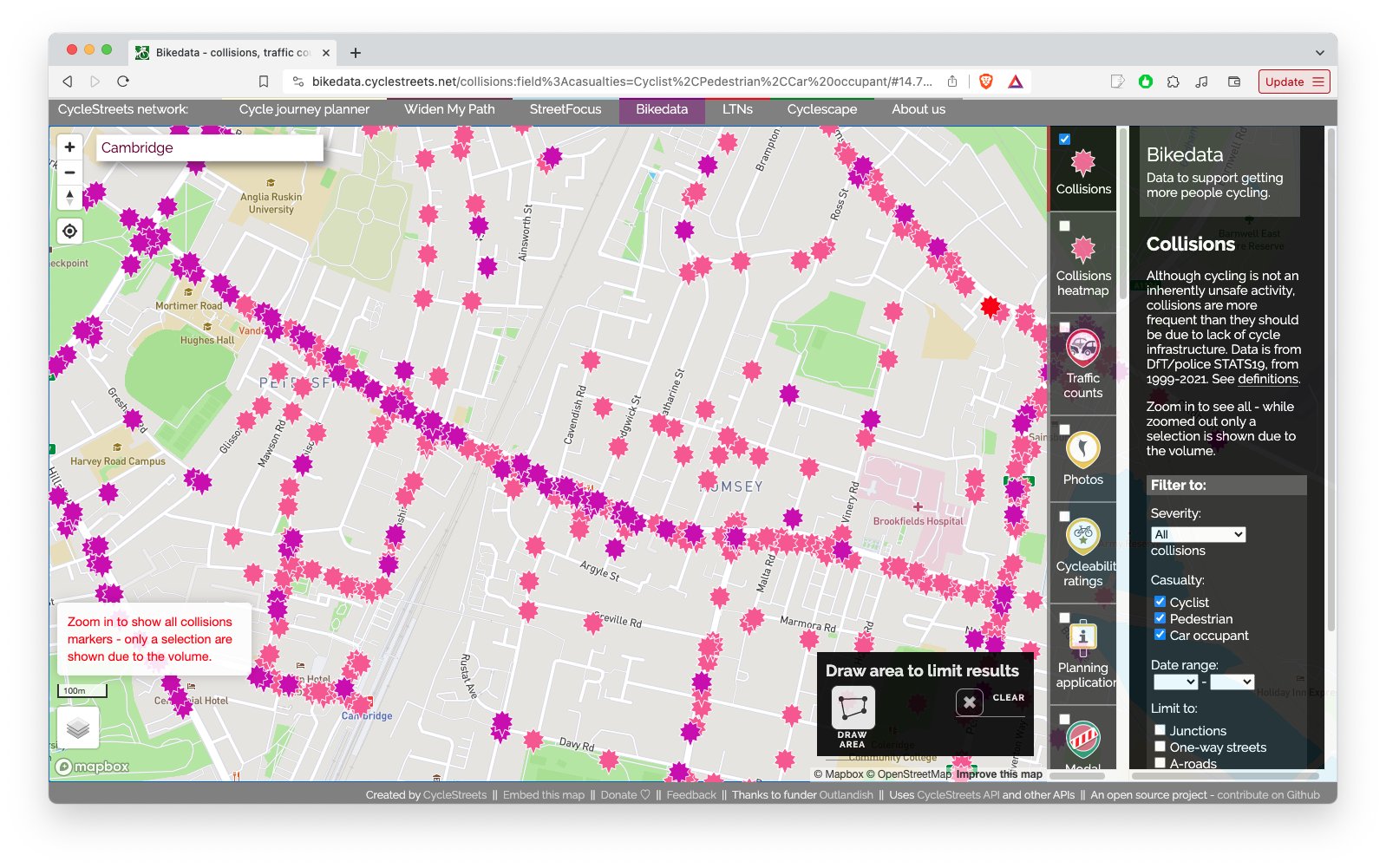Click the Draw Area polygon icon
The image size is (1386, 868).
[853, 708]
